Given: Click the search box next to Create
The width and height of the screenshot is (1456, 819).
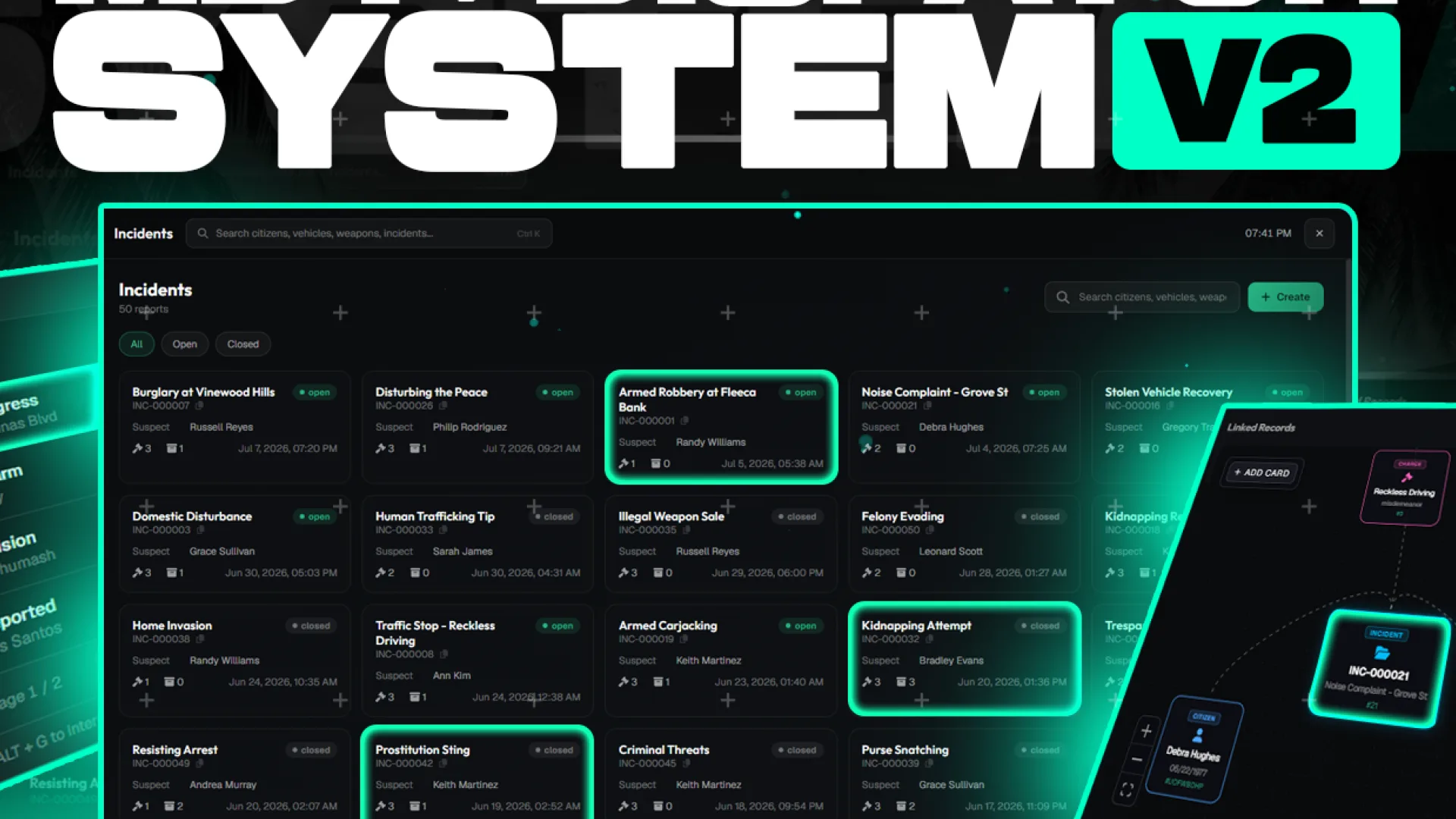Looking at the screenshot, I should click(1141, 297).
